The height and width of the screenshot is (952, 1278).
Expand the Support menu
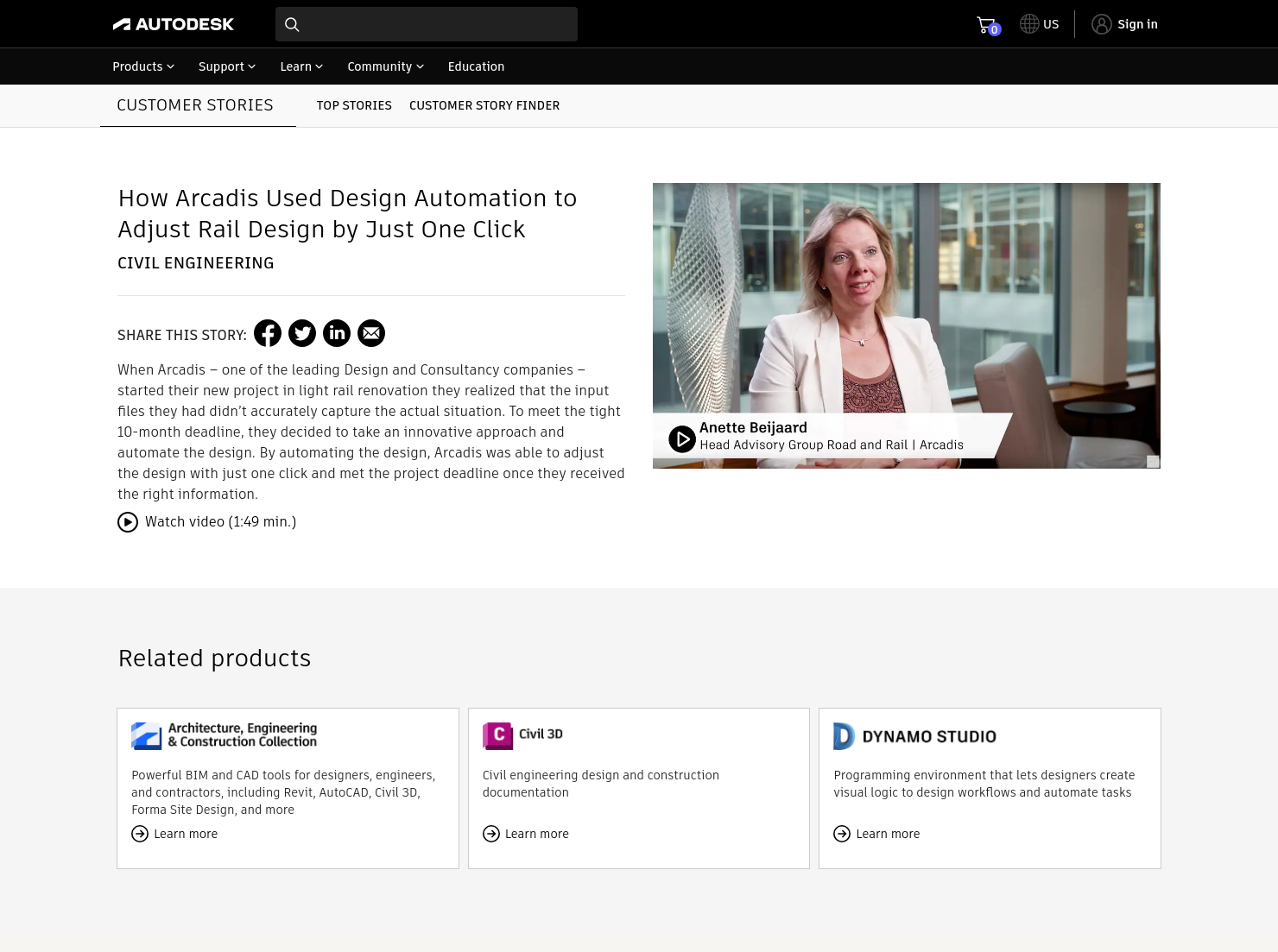(x=226, y=66)
